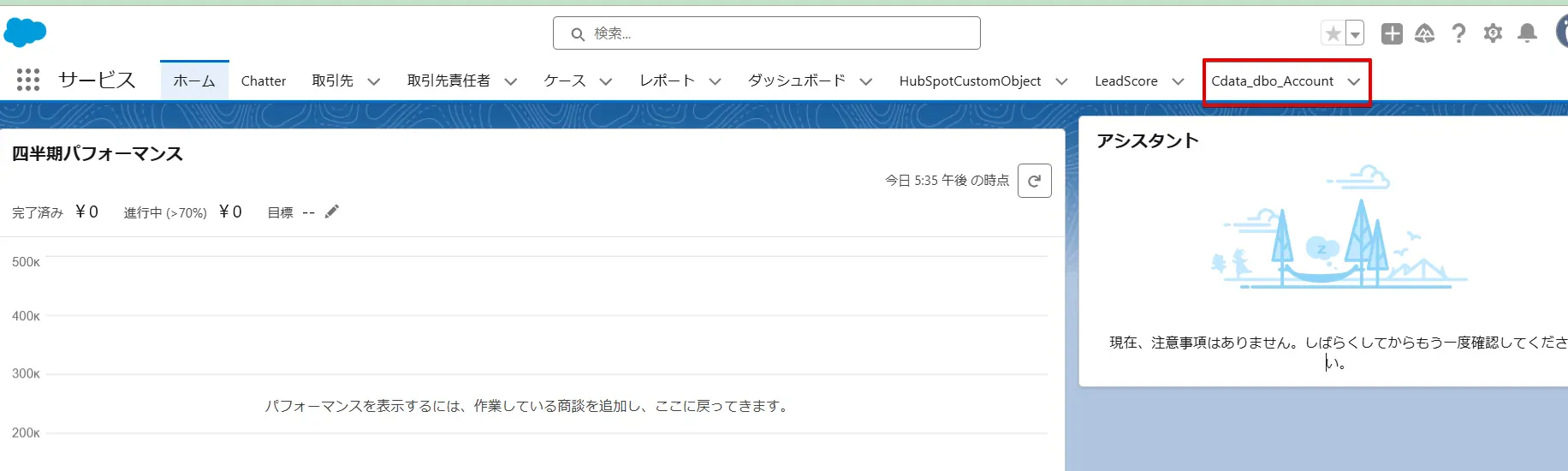Click the パフォーマンスを表示するには chart message

point(528,406)
